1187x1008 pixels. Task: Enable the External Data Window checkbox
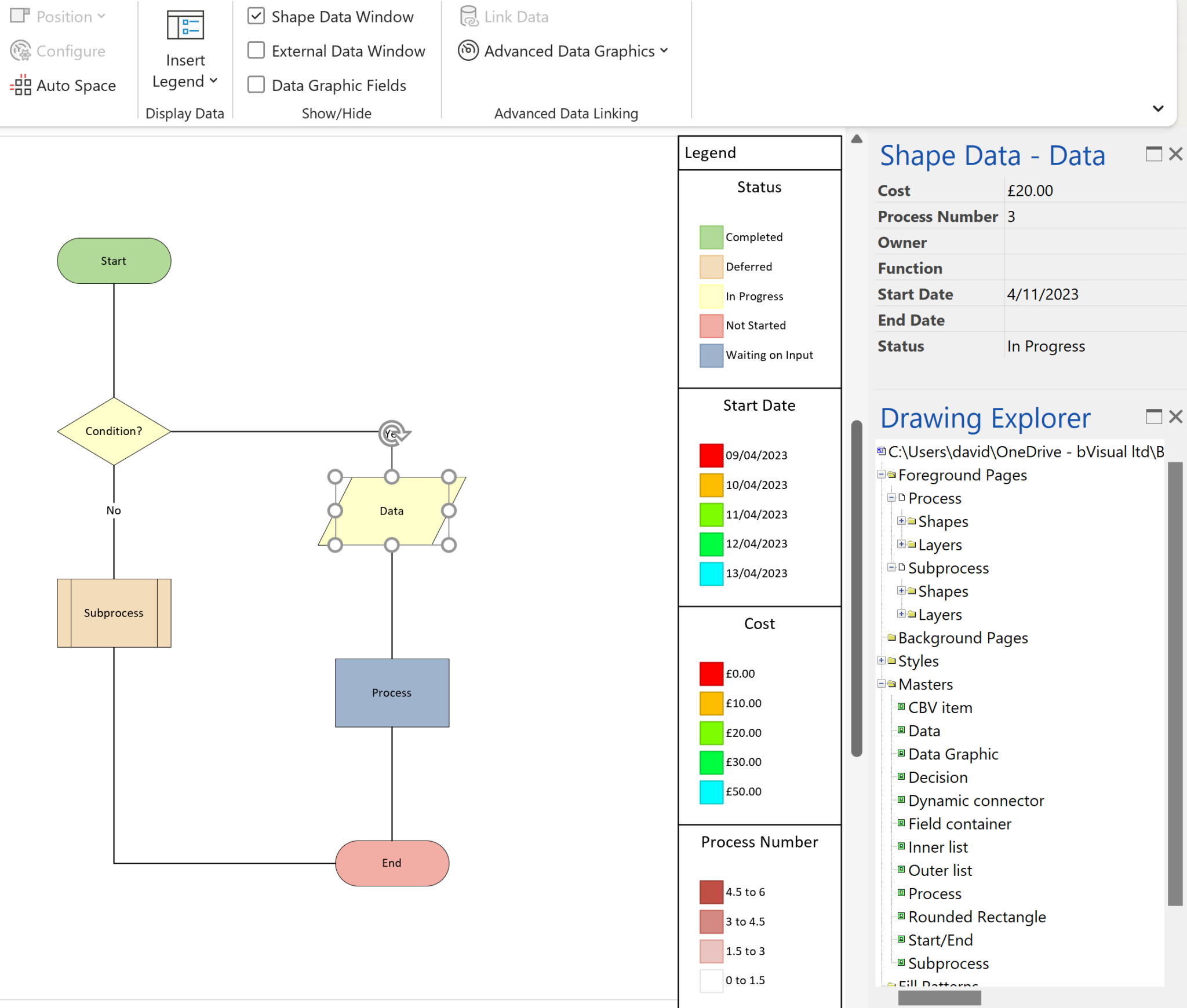[x=256, y=50]
